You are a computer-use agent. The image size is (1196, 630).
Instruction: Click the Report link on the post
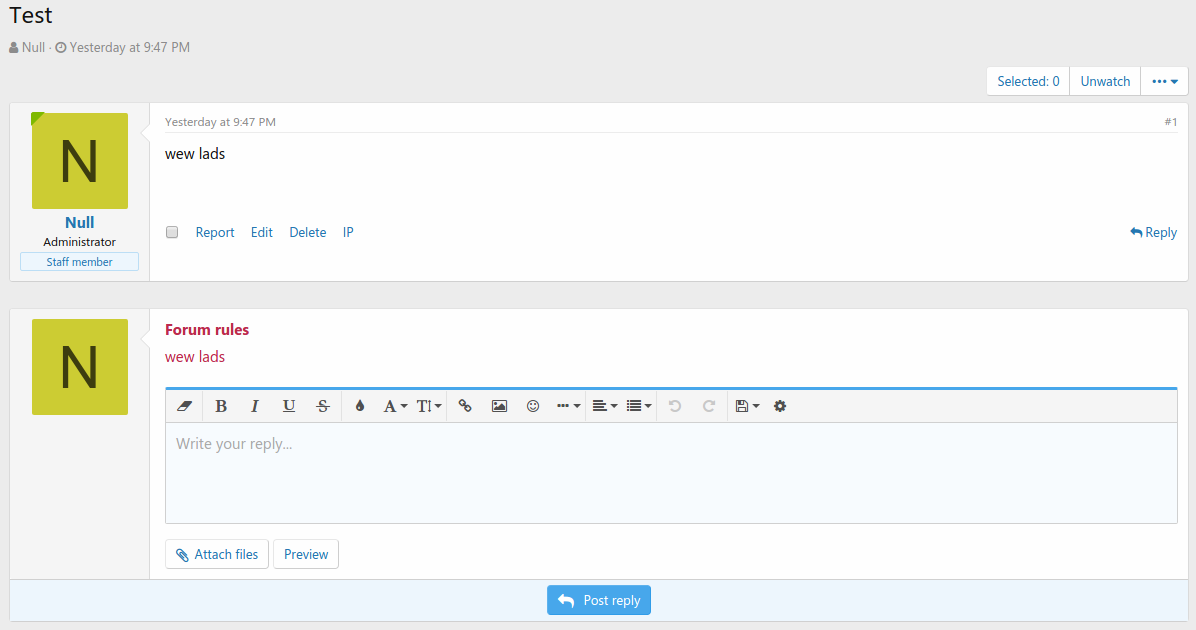[215, 233]
